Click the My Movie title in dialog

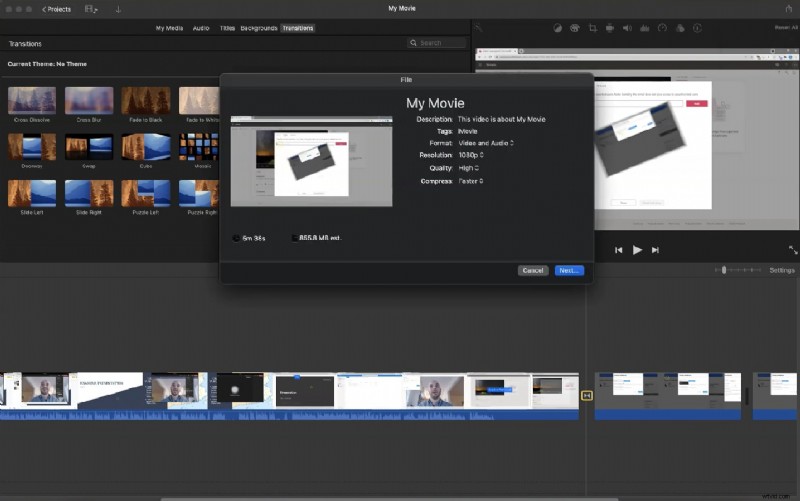[435, 104]
